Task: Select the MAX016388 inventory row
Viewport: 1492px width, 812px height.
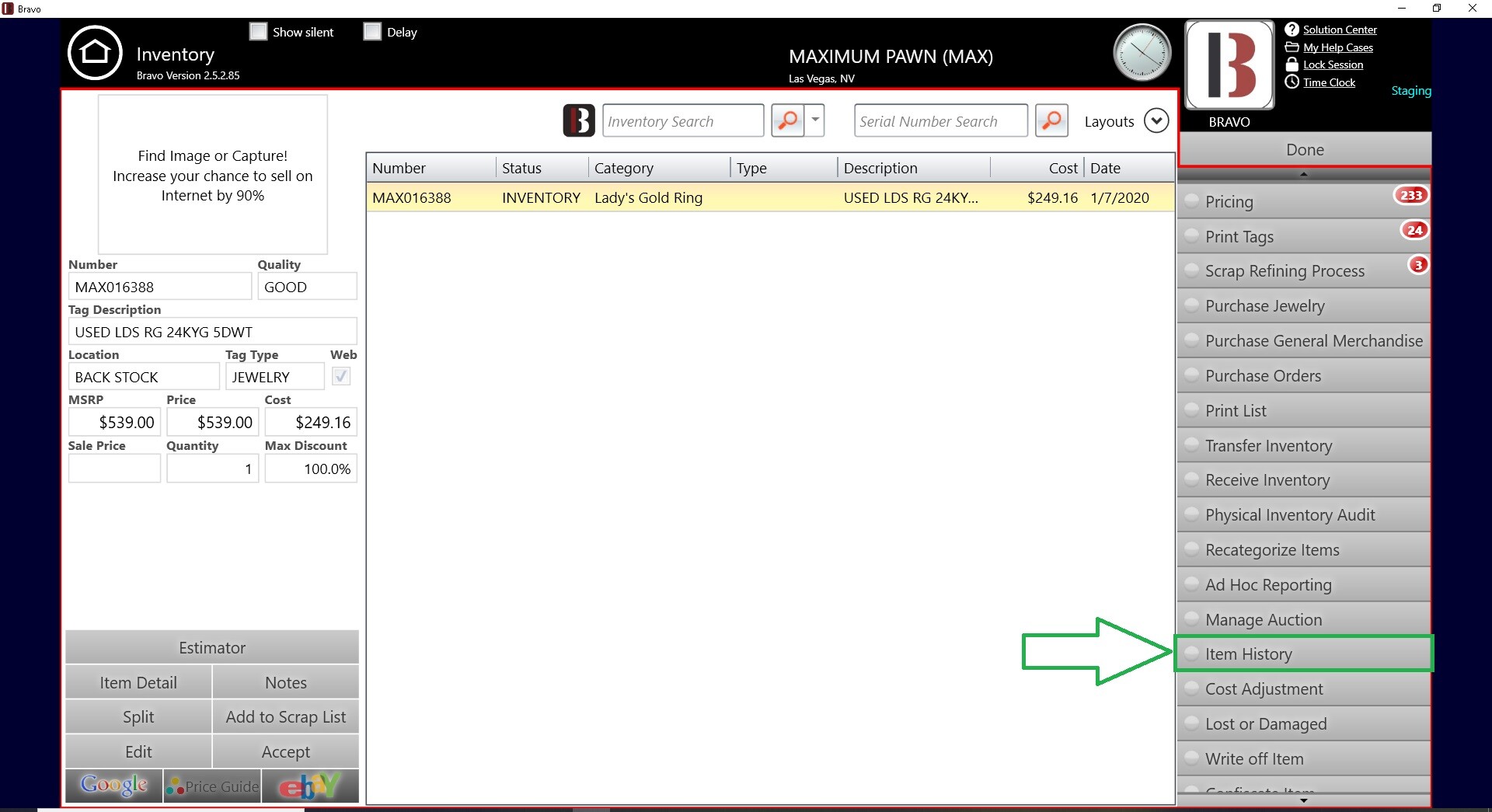Action: pyautogui.click(x=769, y=197)
